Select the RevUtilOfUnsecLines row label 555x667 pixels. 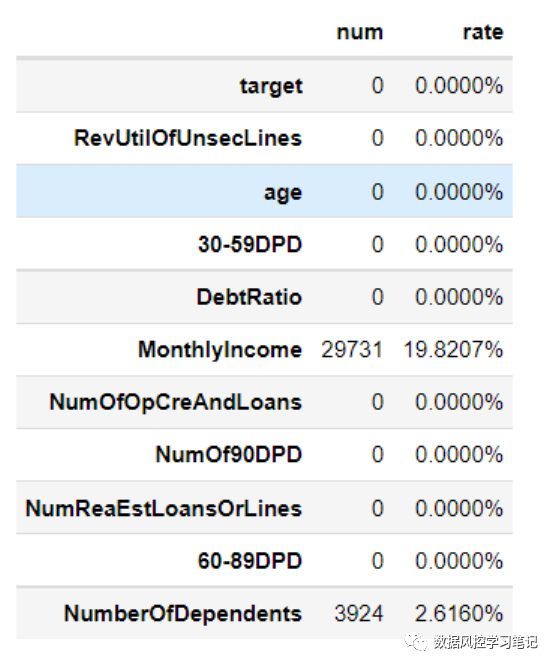tap(188, 138)
